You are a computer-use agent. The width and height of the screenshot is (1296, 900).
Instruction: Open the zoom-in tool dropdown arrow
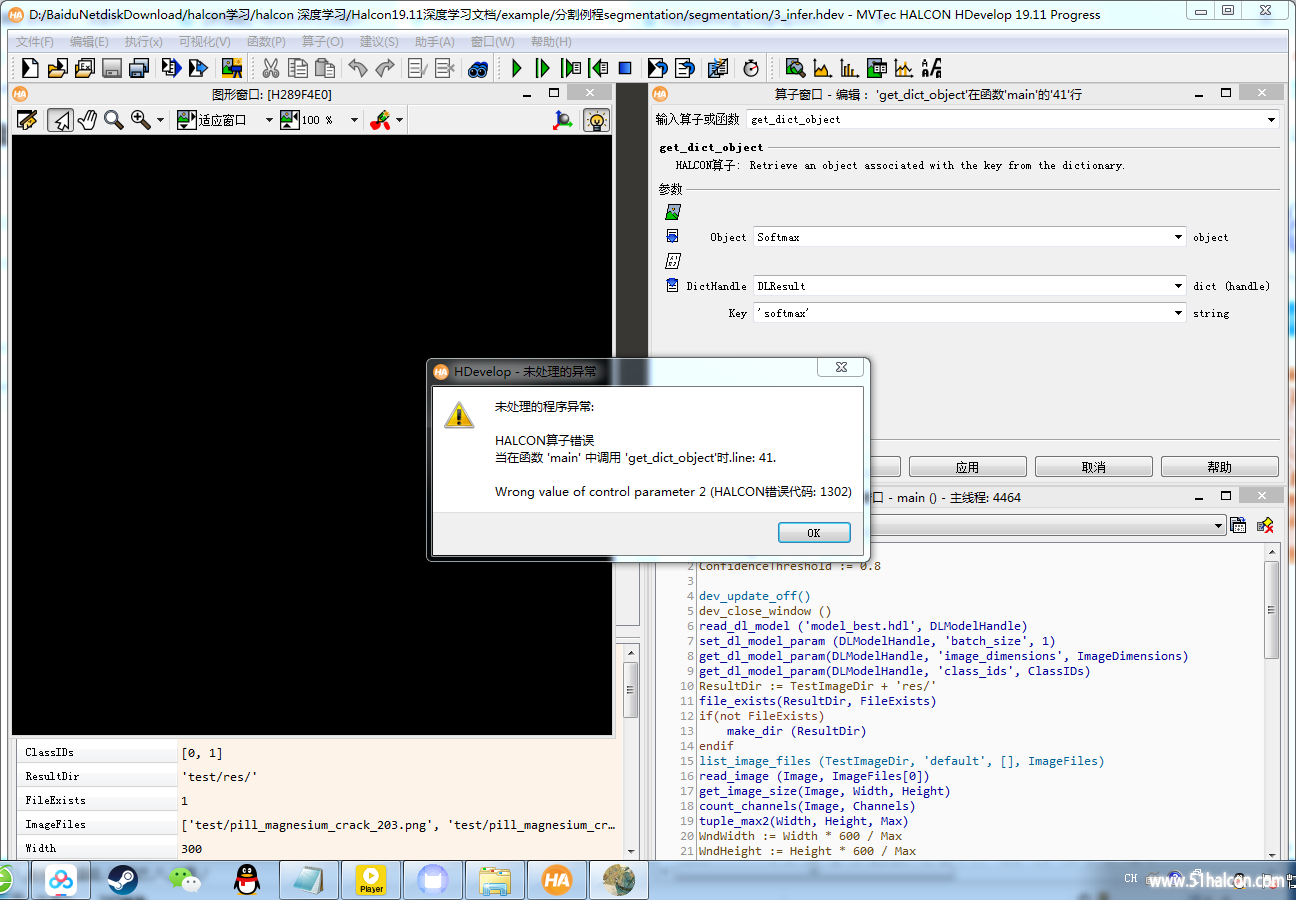coord(161,120)
